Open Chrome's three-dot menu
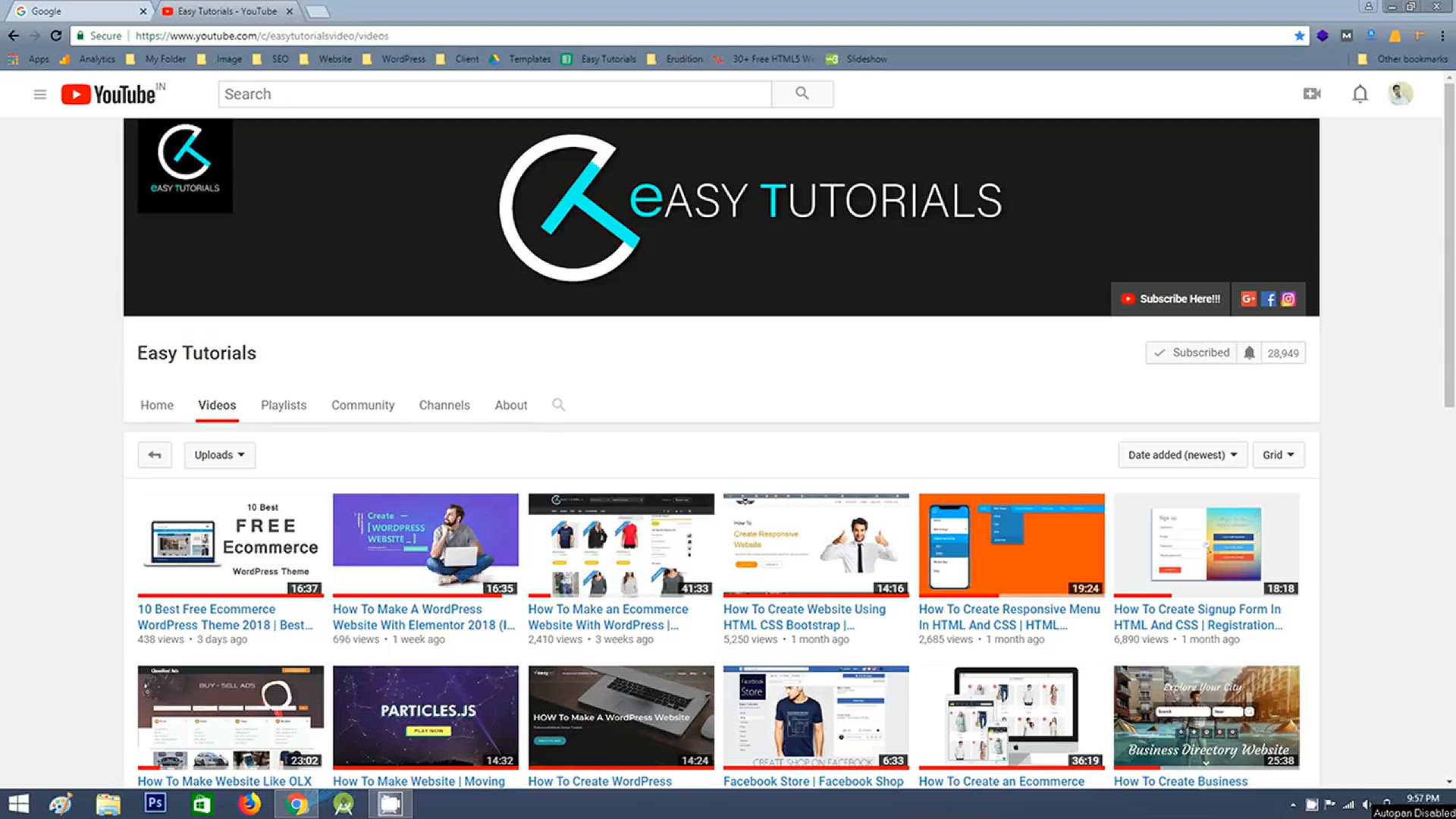1456x819 pixels. pos(1442,36)
